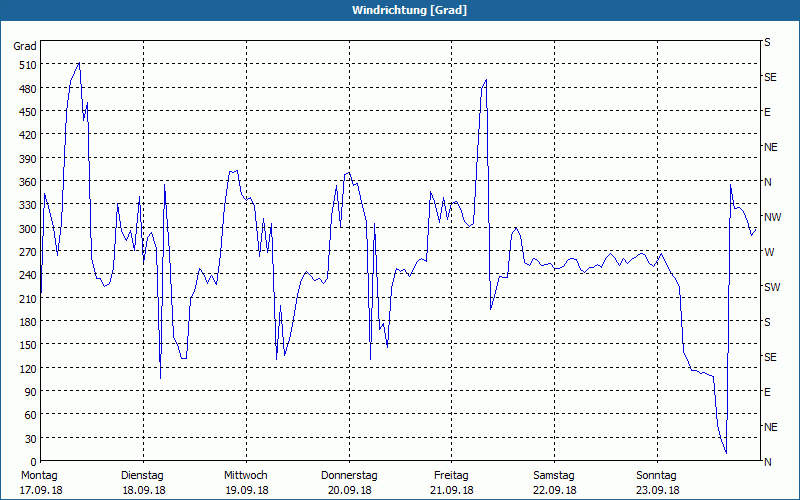Click the "Sonntag" day label
The height and width of the screenshot is (500, 800).
pyautogui.click(x=656, y=476)
